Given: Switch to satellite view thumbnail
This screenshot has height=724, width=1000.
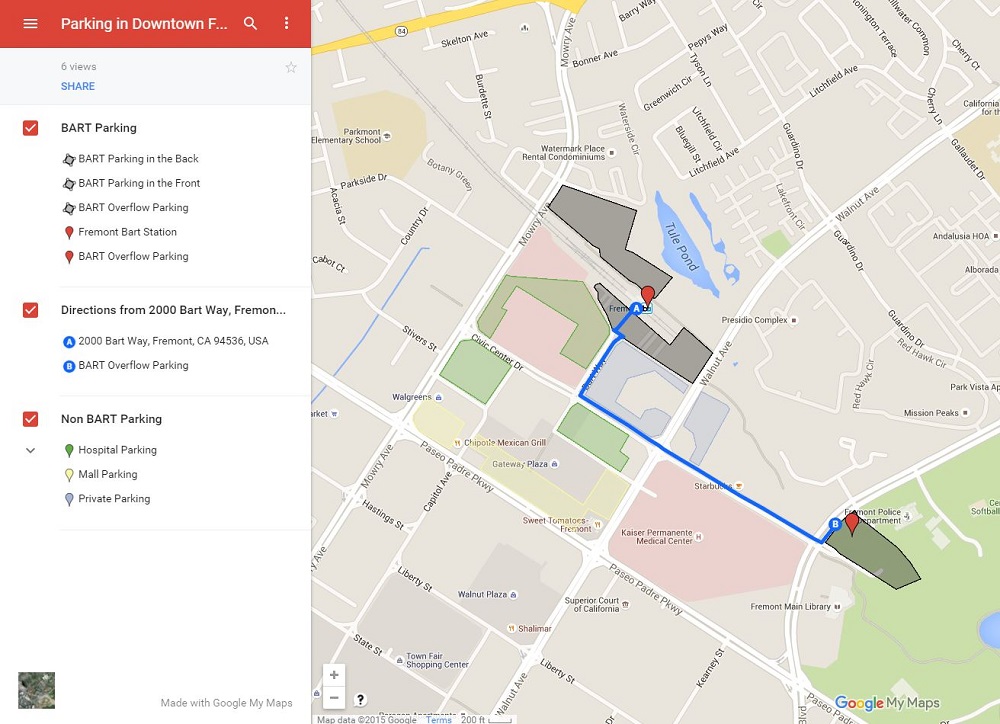Looking at the screenshot, I should [x=36, y=690].
